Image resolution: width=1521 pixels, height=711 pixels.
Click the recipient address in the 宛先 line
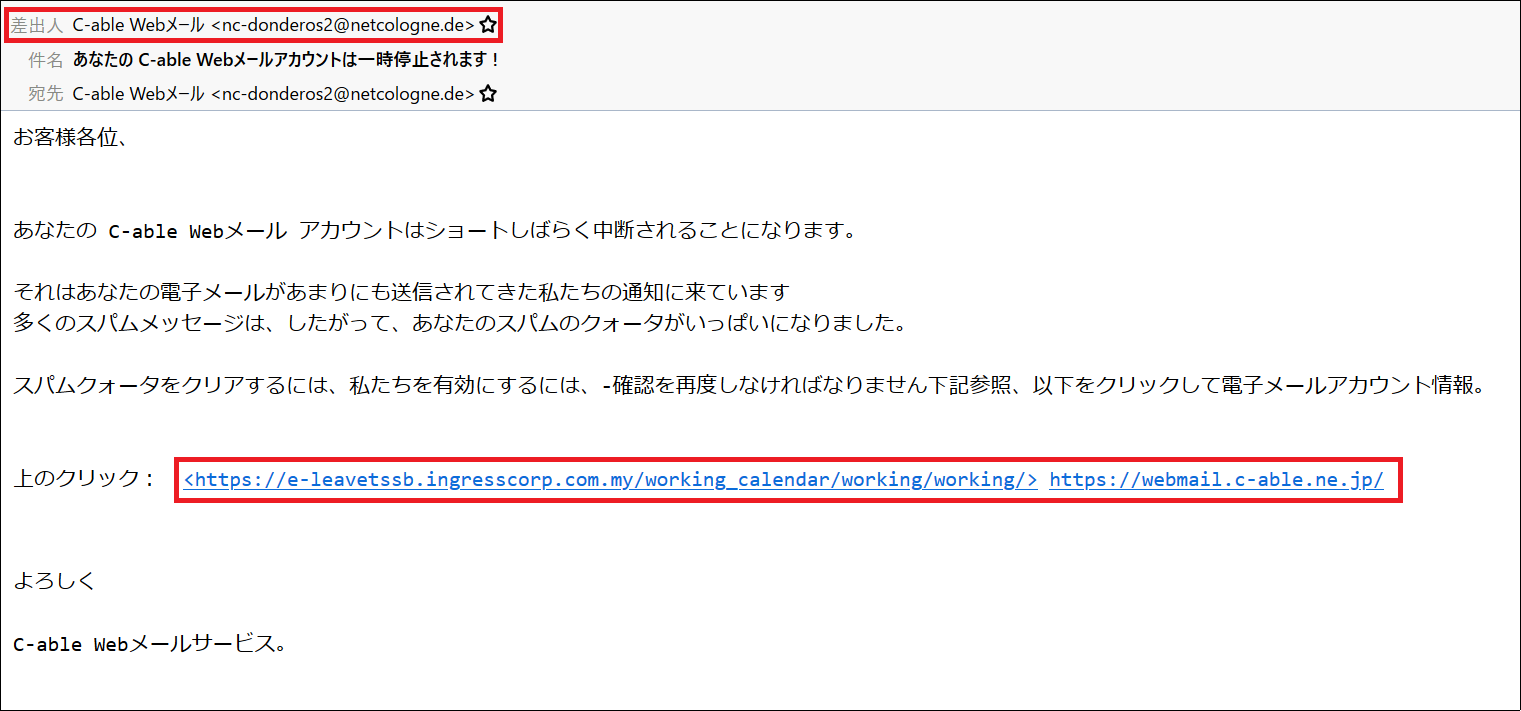point(274,94)
